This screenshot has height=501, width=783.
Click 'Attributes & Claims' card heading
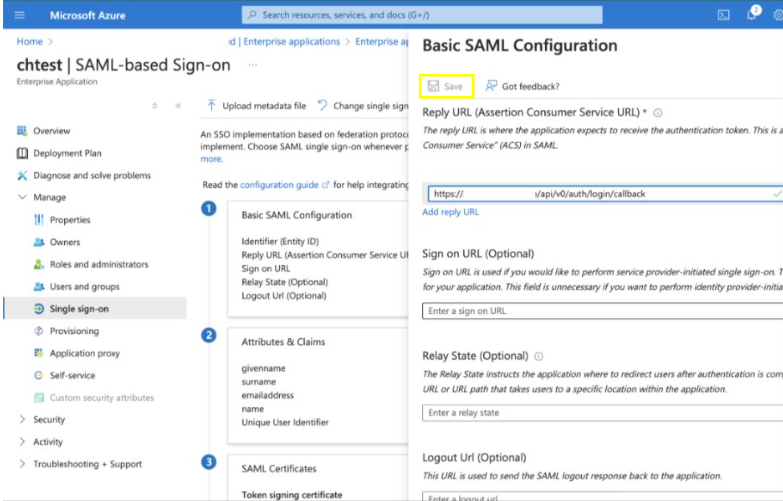click(x=283, y=342)
